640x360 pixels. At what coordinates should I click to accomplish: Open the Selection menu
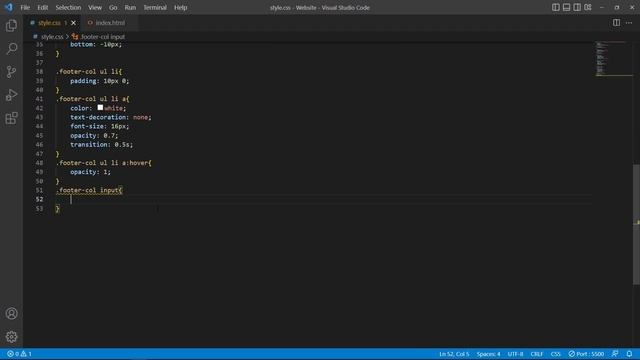click(68, 7)
